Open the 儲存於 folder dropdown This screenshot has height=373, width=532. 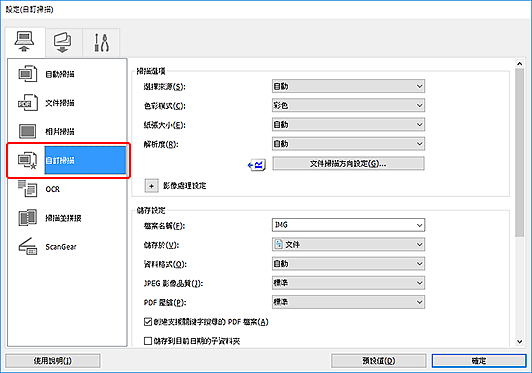pos(348,244)
